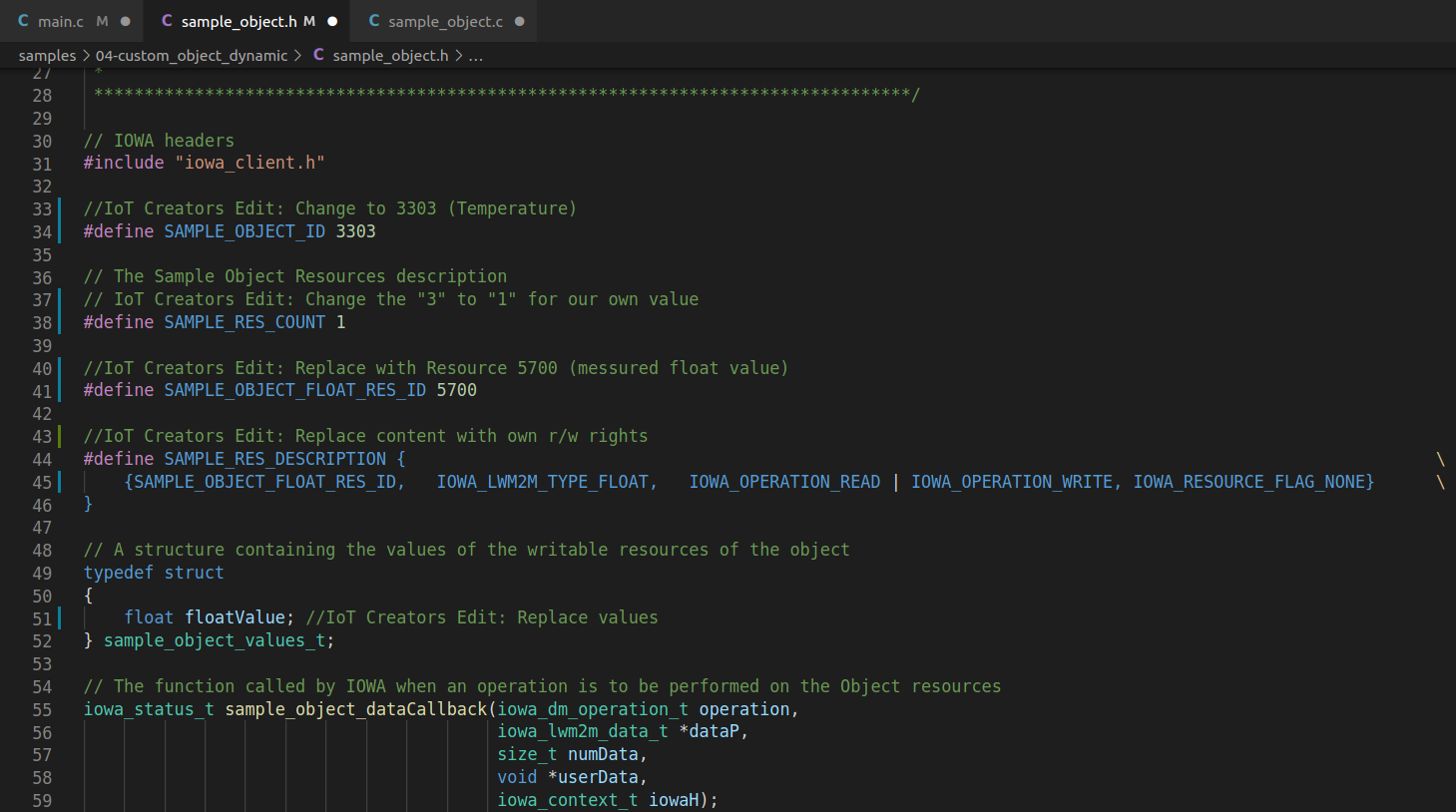
Task: Click C file icon on sample_object.h tab
Action: pyautogui.click(x=167, y=21)
